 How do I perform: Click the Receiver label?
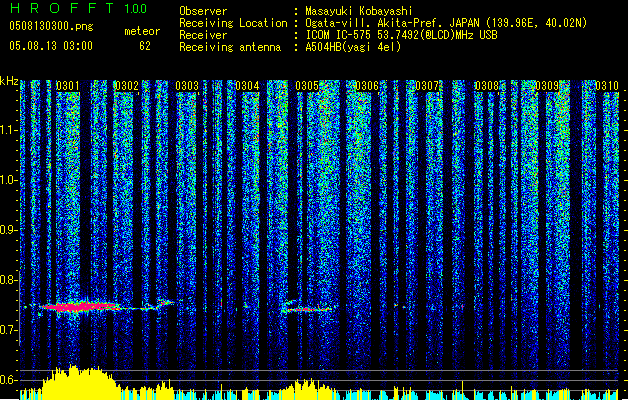point(203,35)
